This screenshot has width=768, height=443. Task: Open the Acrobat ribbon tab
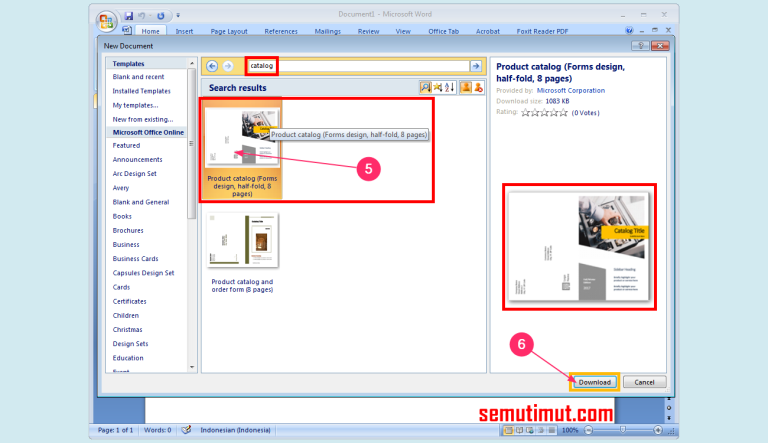488,31
